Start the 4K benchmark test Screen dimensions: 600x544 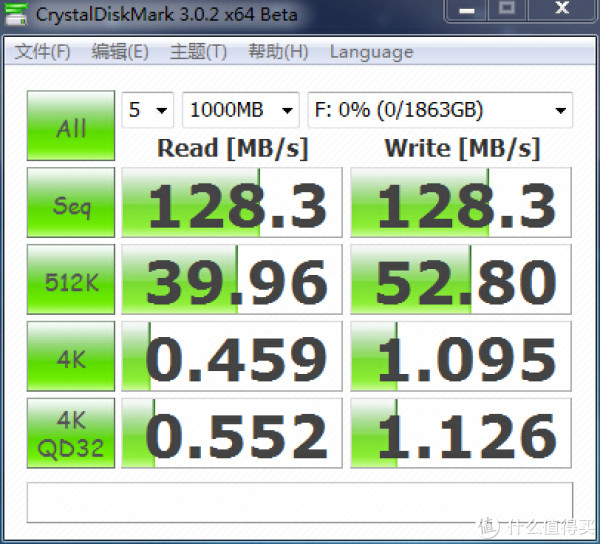point(71,356)
